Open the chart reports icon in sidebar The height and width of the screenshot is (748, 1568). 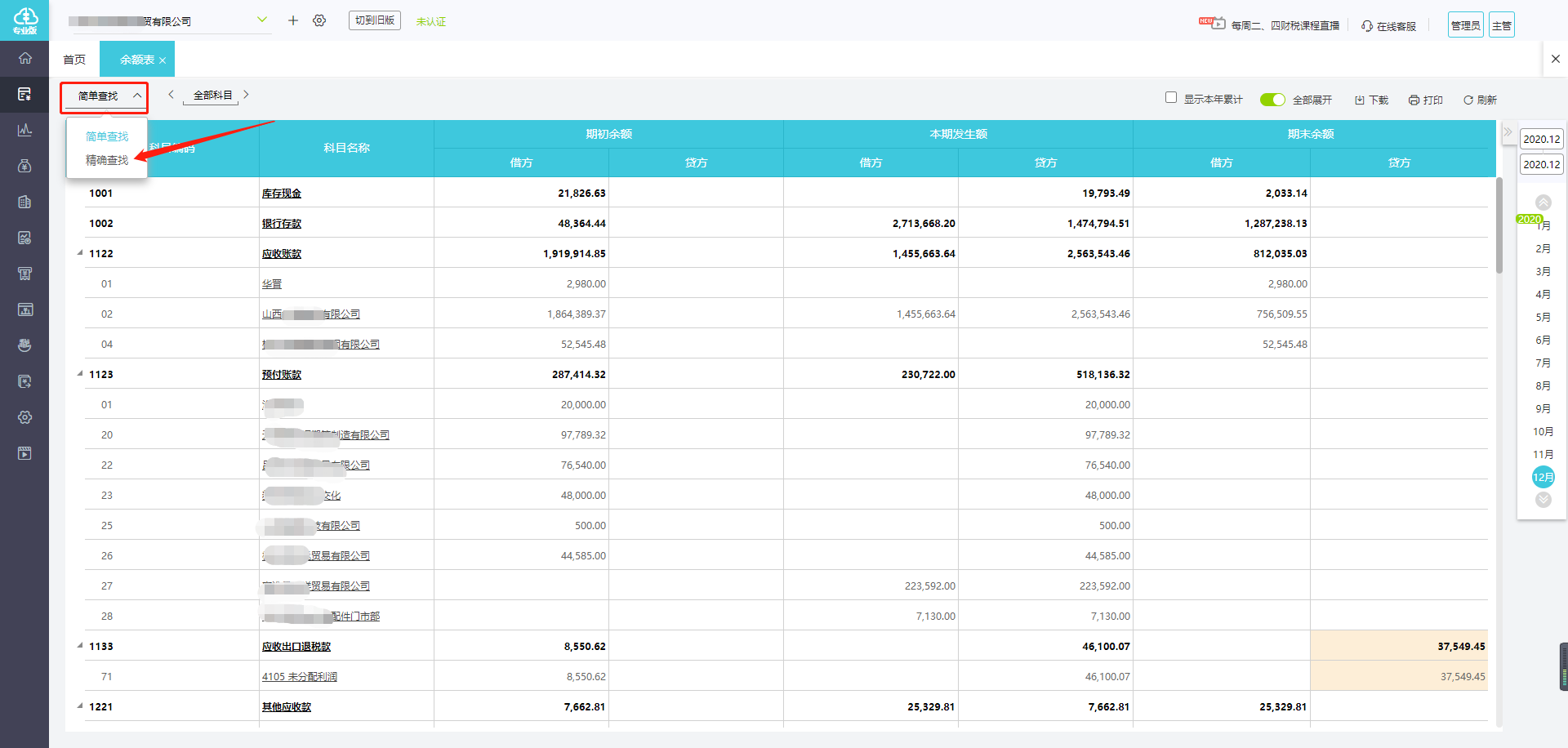tap(24, 130)
